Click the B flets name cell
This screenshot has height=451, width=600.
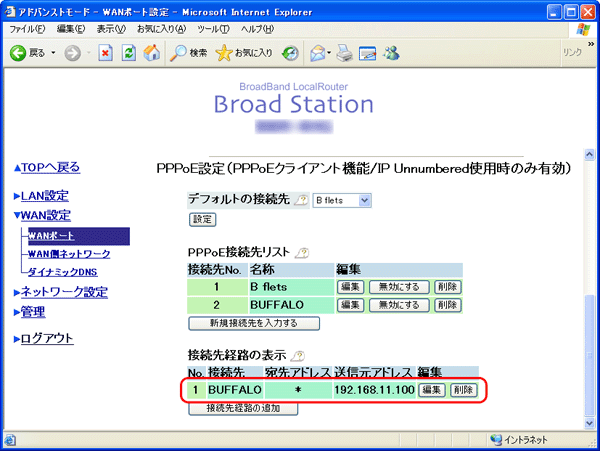pos(292,287)
